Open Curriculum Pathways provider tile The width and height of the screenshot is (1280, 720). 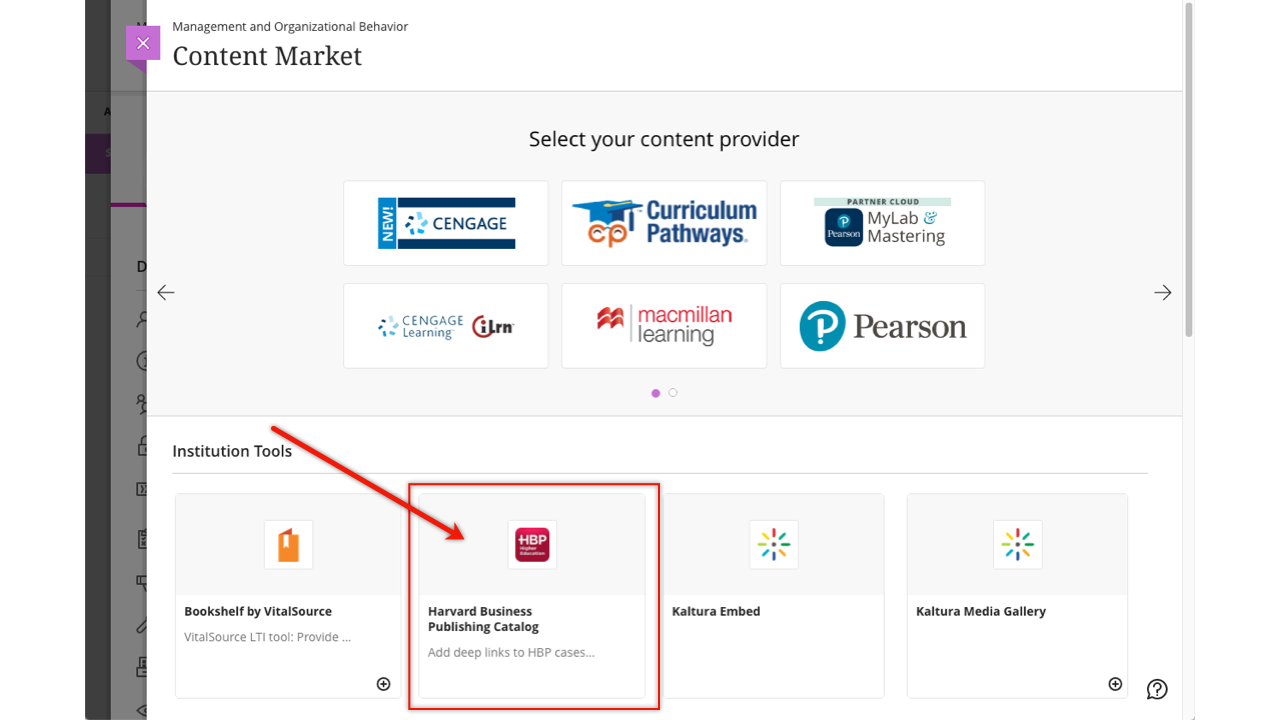click(x=664, y=223)
